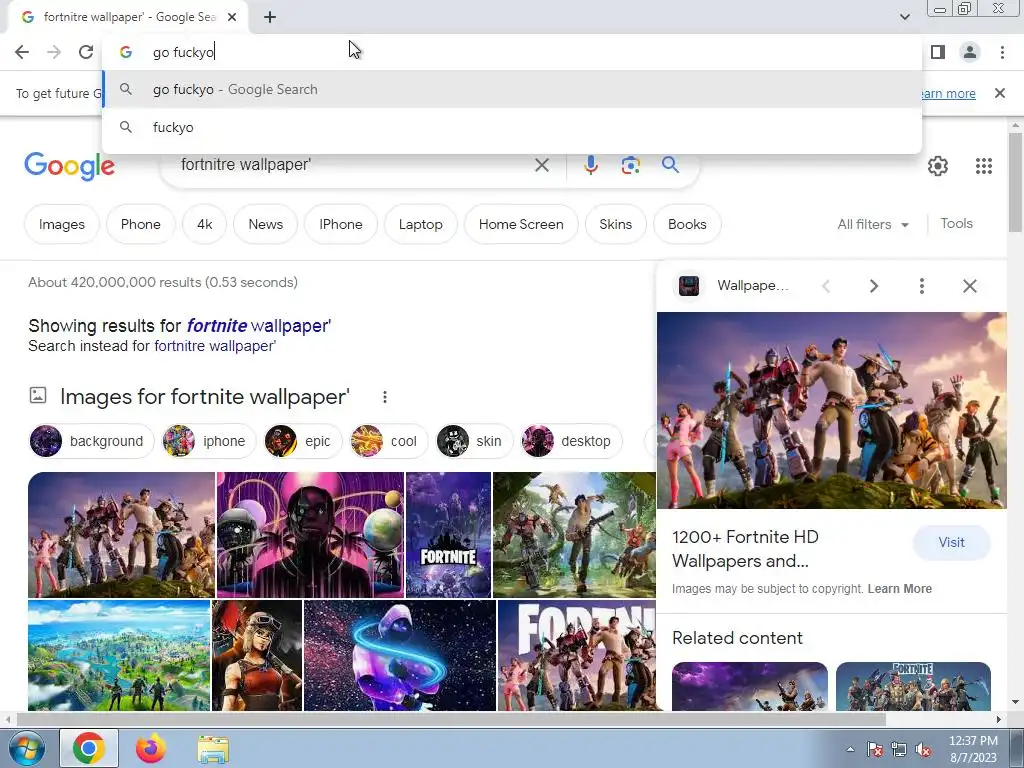Select the Home Screen filter chip

click(x=520, y=224)
